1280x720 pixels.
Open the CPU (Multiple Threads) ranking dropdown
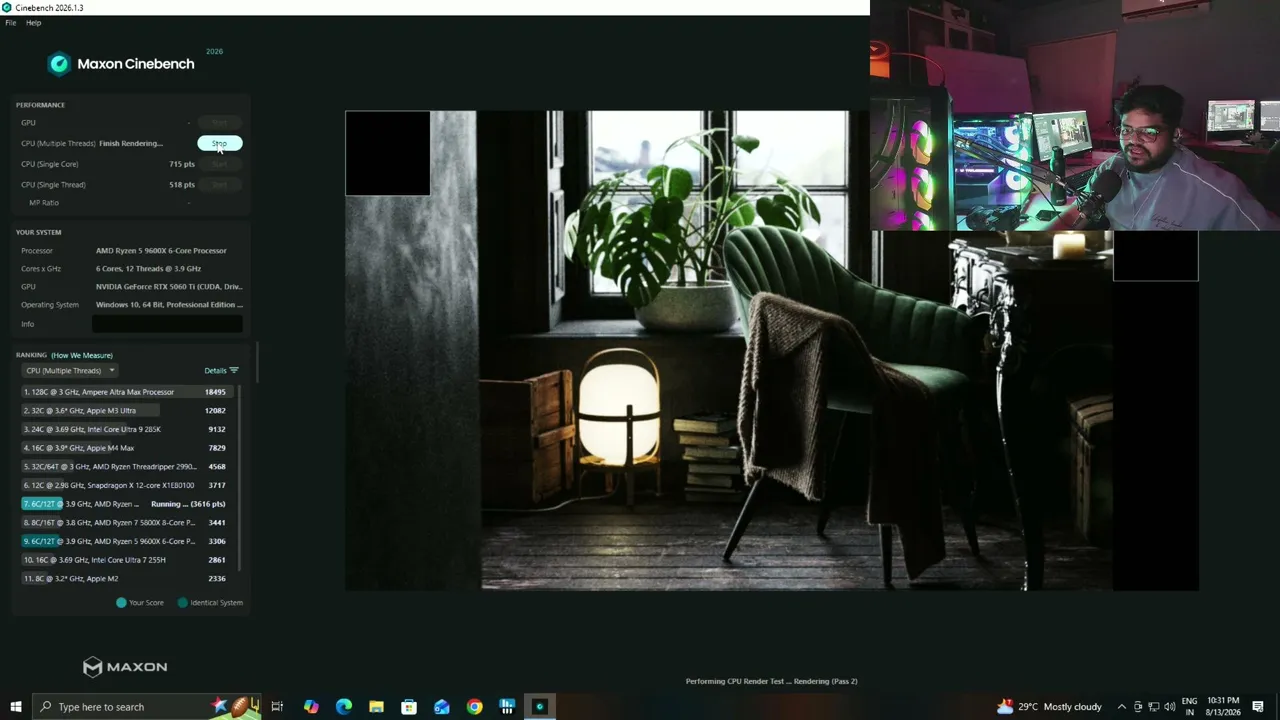pos(70,371)
